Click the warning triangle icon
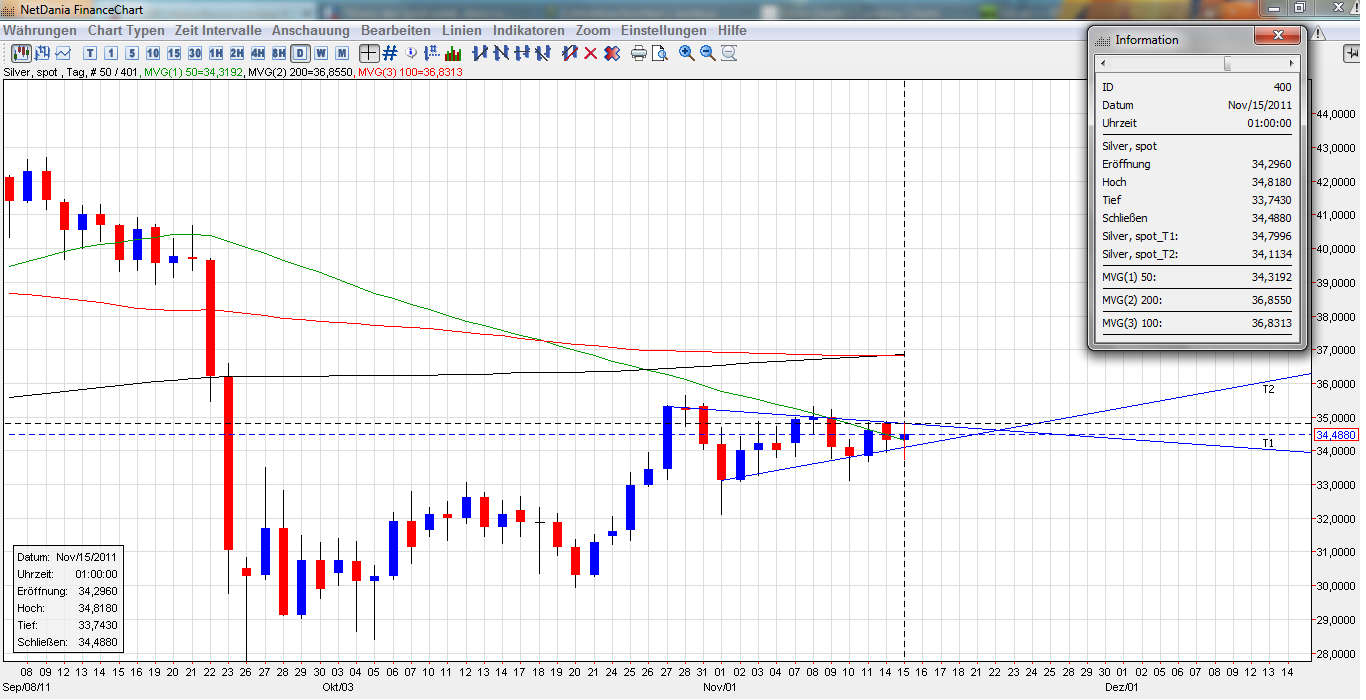 [x=1319, y=33]
